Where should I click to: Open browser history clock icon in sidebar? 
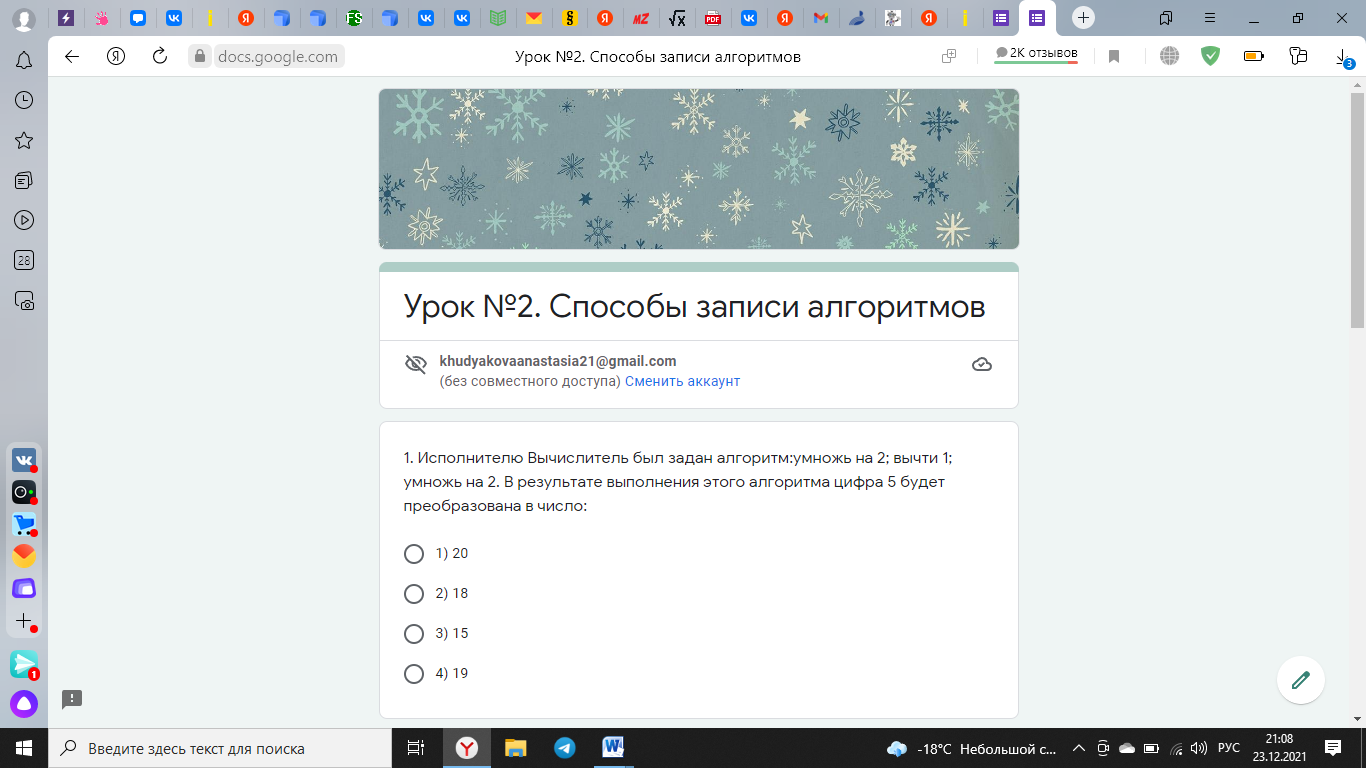24,100
